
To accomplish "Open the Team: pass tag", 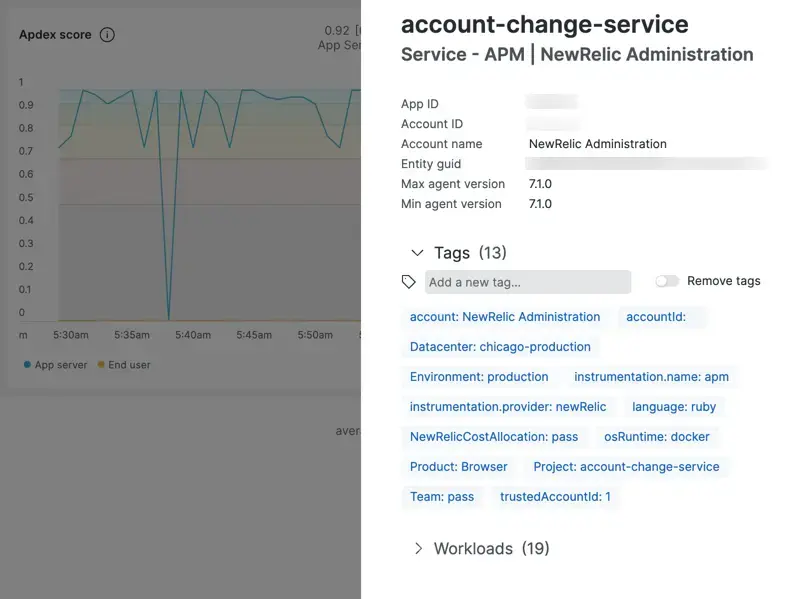I will tap(442, 497).
